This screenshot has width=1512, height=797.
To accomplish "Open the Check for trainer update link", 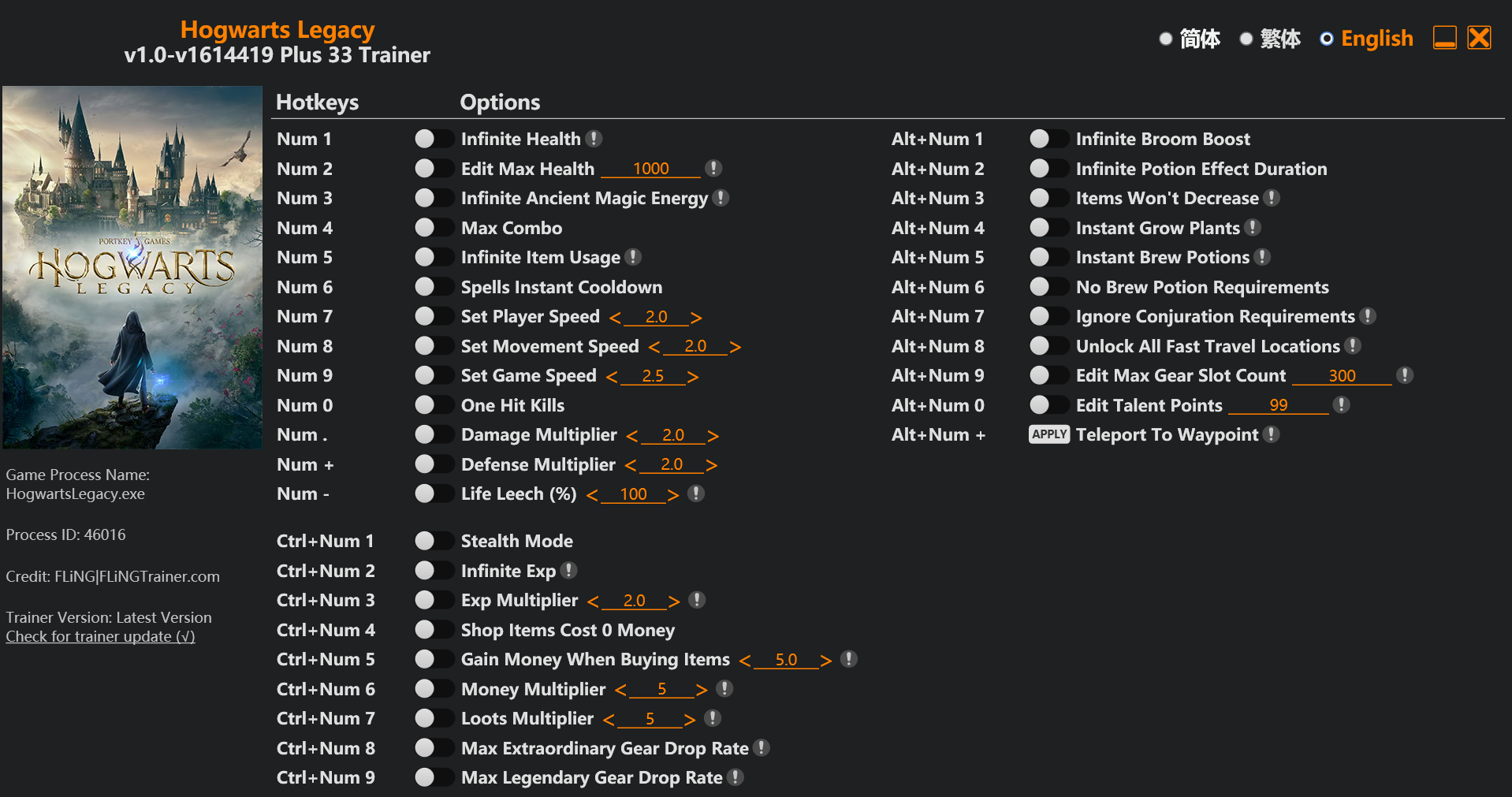I will click(x=100, y=636).
